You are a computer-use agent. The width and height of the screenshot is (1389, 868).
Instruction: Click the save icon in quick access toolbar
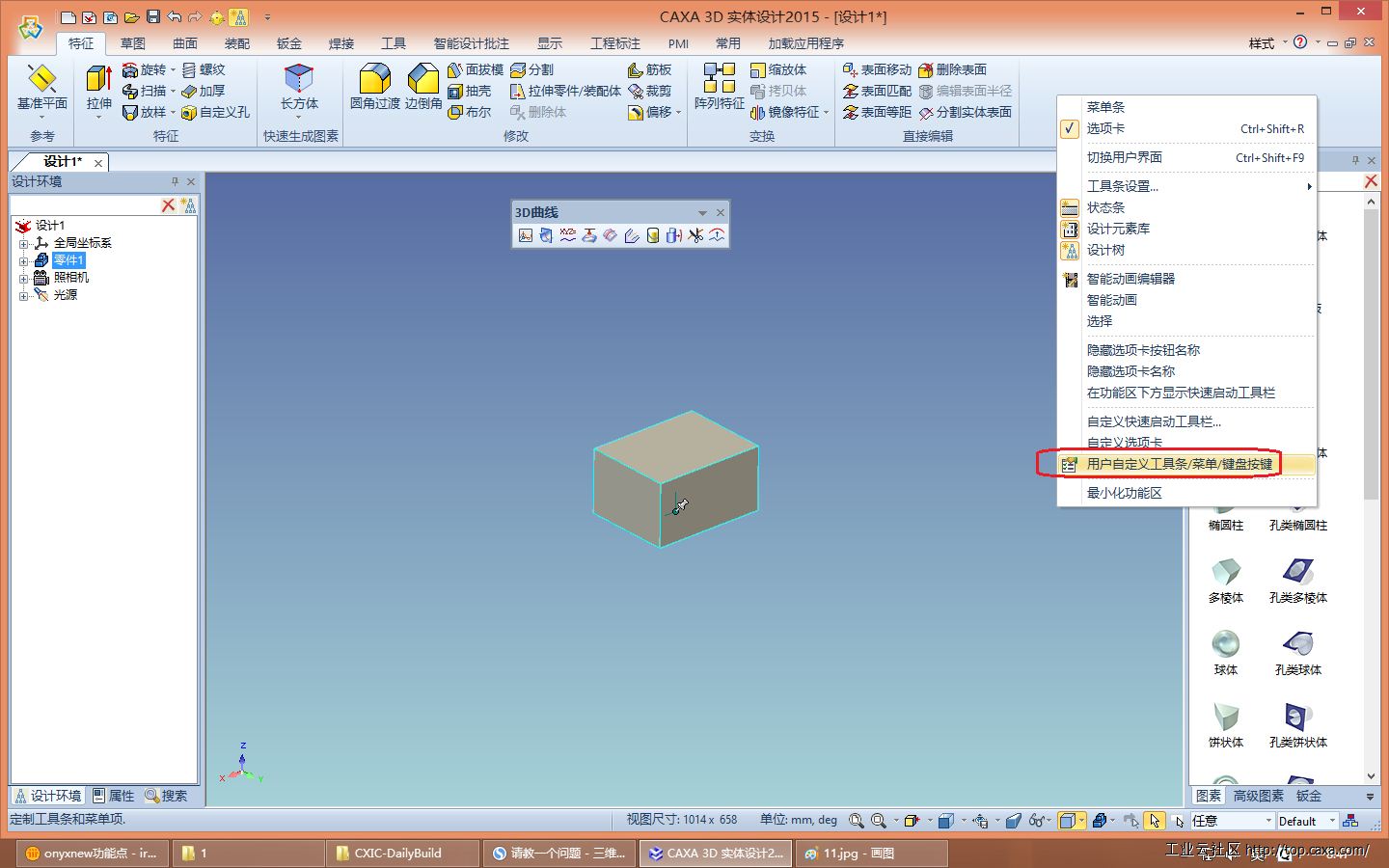(x=152, y=17)
